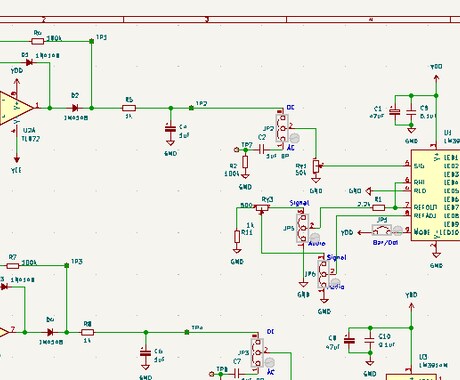Viewport: 460px width, 380px height.
Task: Click test point TP4 marker
Action: coord(186,332)
